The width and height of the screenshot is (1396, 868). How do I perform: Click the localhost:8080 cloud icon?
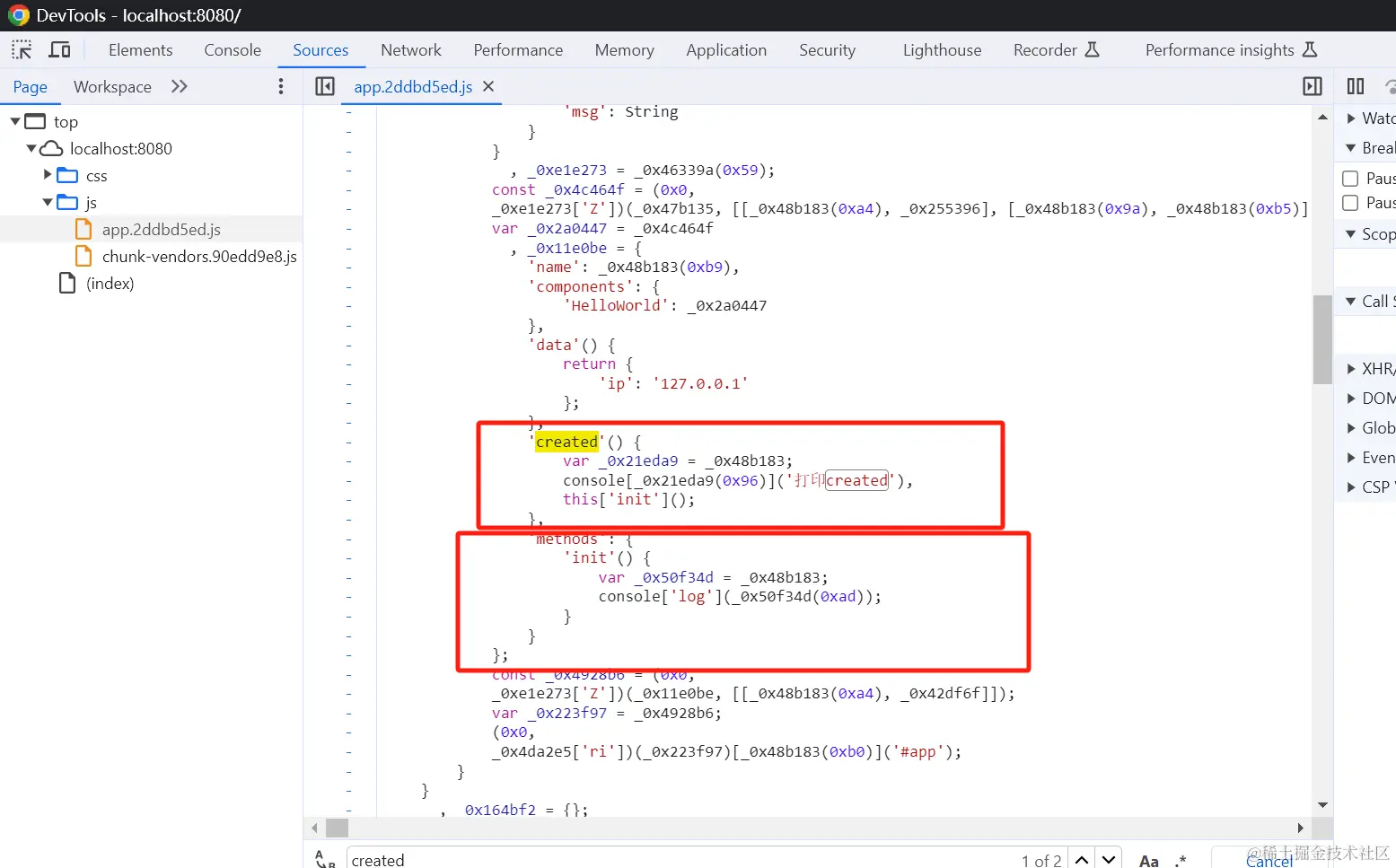[x=52, y=148]
